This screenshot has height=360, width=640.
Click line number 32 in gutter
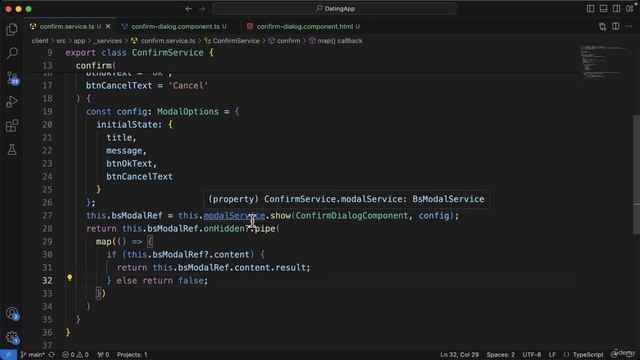[x=47, y=281]
